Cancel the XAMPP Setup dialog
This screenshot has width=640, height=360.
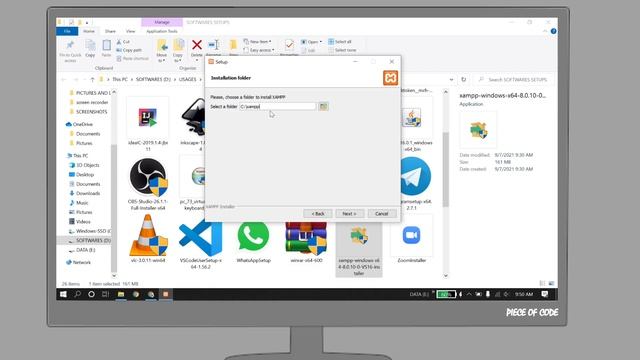click(382, 213)
